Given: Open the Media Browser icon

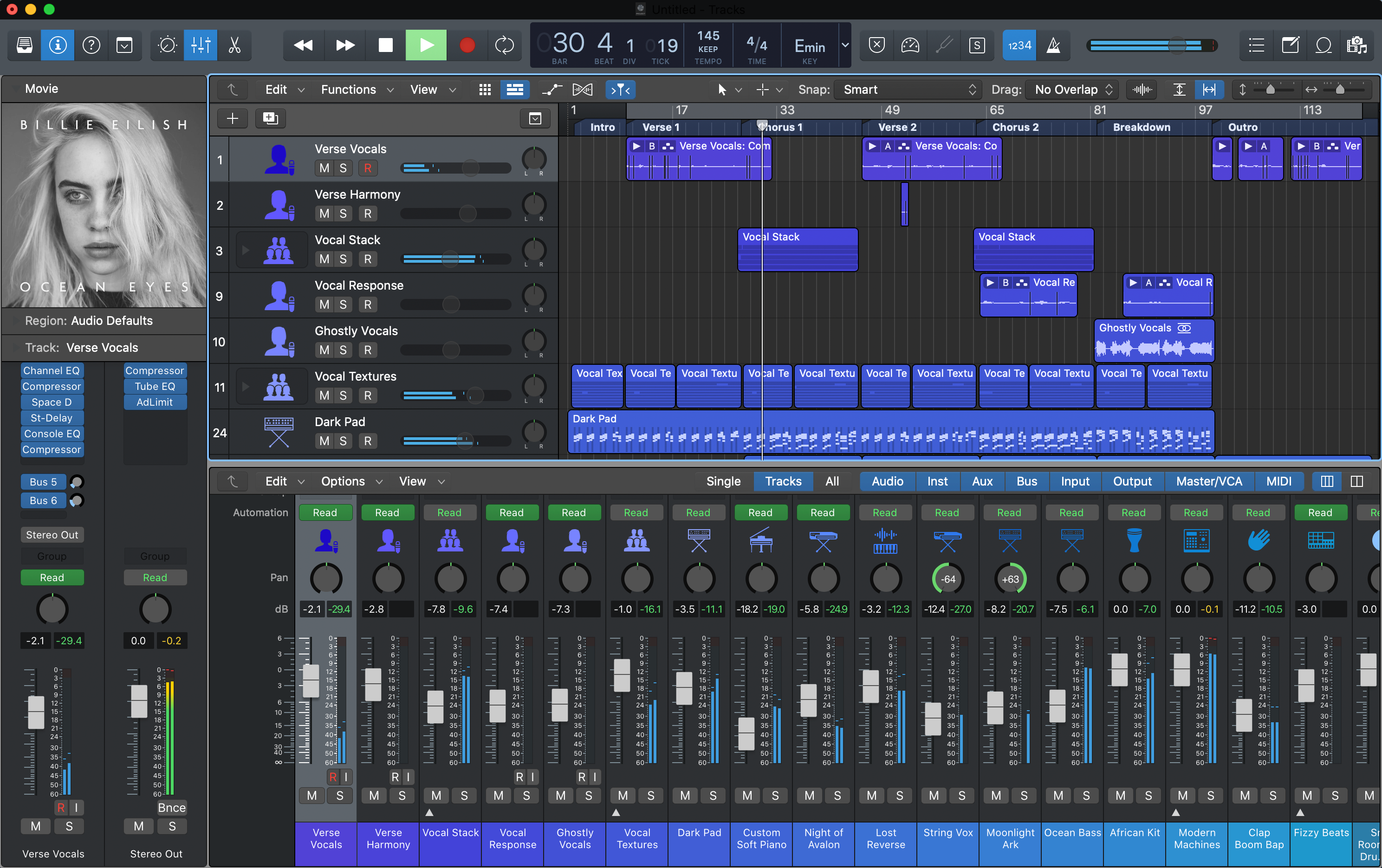Looking at the screenshot, I should pos(1357,45).
